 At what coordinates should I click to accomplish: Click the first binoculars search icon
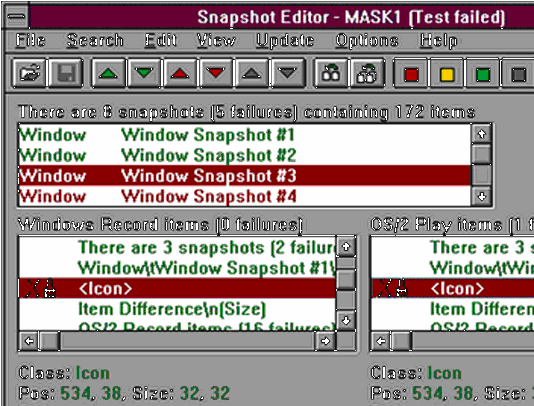(331, 74)
